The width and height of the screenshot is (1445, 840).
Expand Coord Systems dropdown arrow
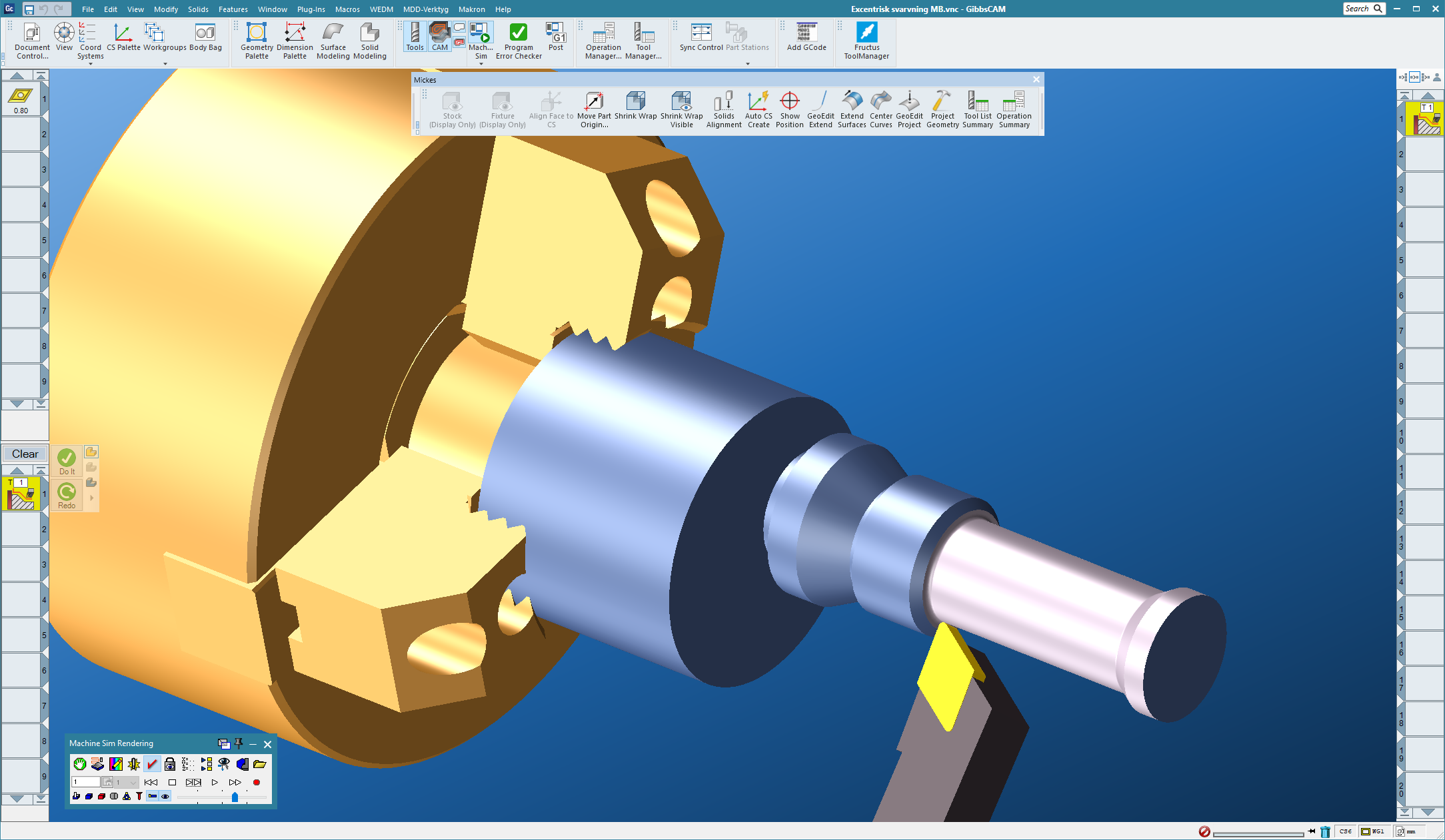tap(91, 64)
